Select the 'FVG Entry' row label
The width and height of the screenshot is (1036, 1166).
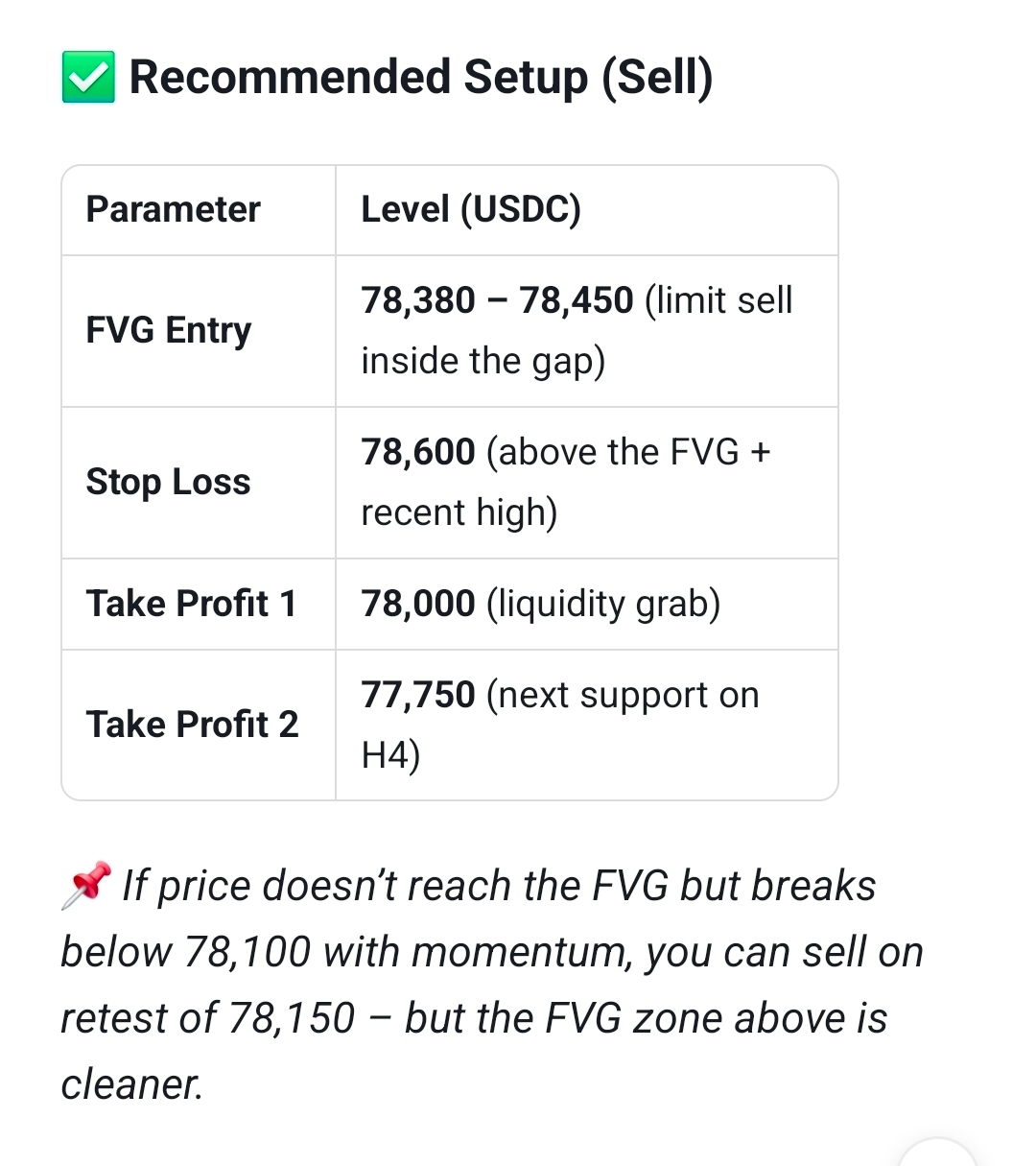(x=169, y=330)
